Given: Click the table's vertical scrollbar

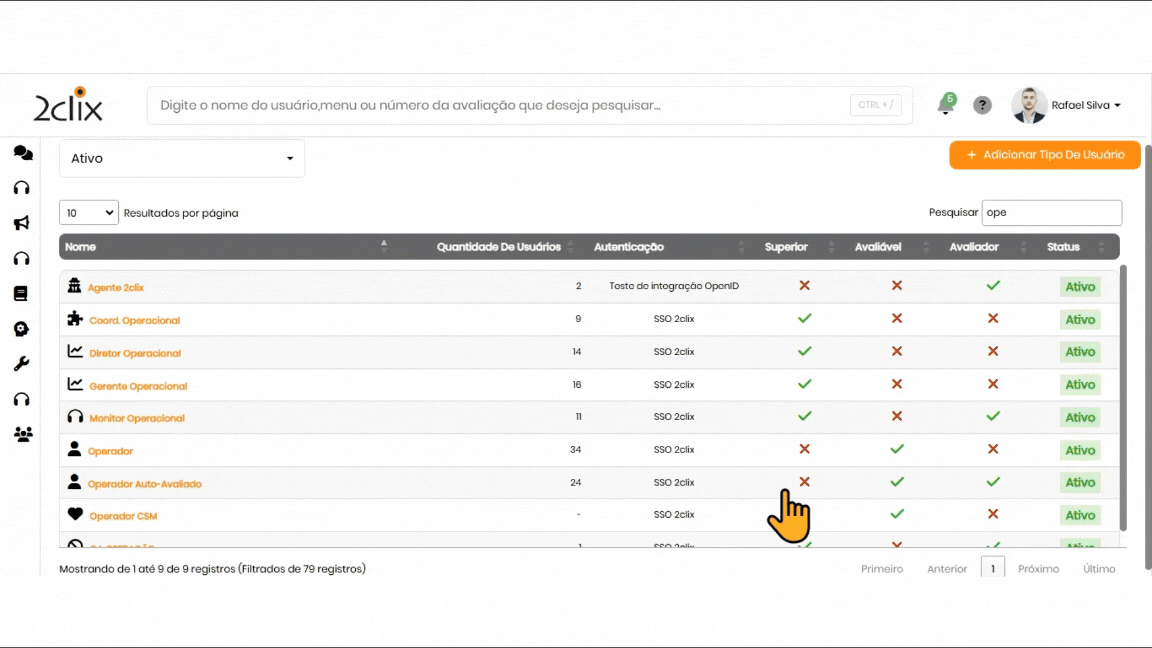Looking at the screenshot, I should coord(1122,400).
